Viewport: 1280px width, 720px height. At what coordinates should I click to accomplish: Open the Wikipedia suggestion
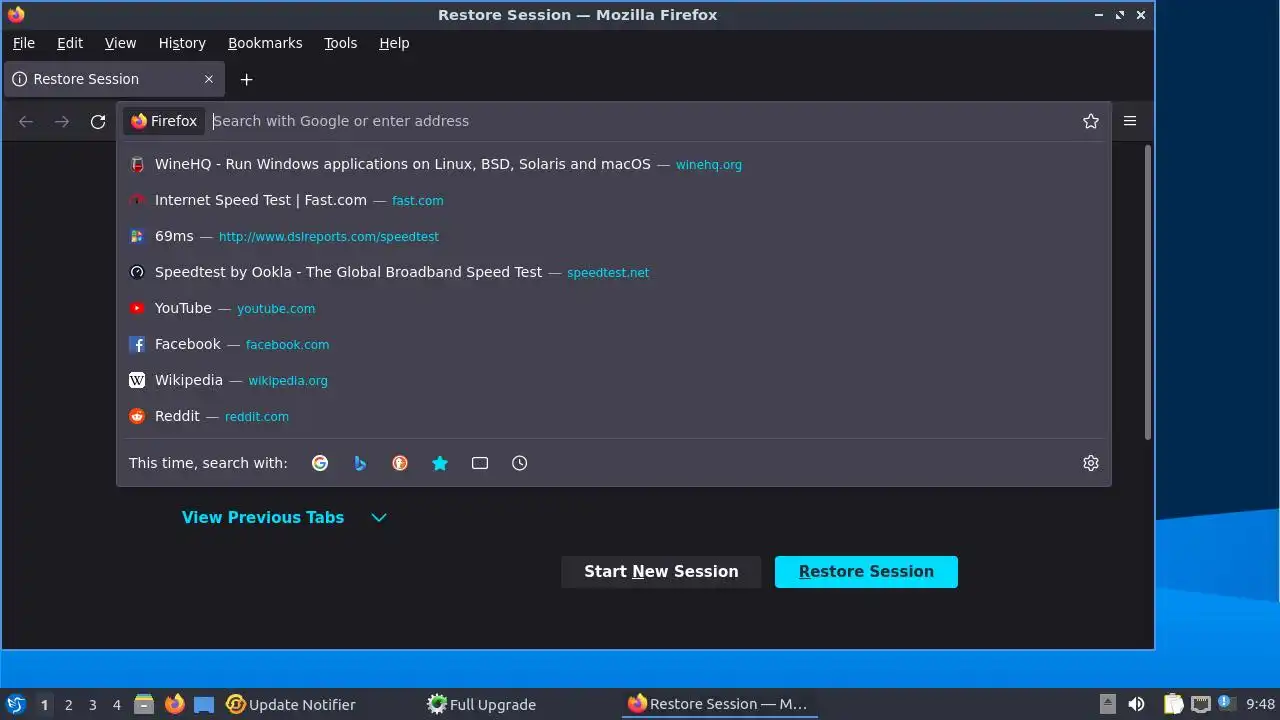[x=614, y=380]
